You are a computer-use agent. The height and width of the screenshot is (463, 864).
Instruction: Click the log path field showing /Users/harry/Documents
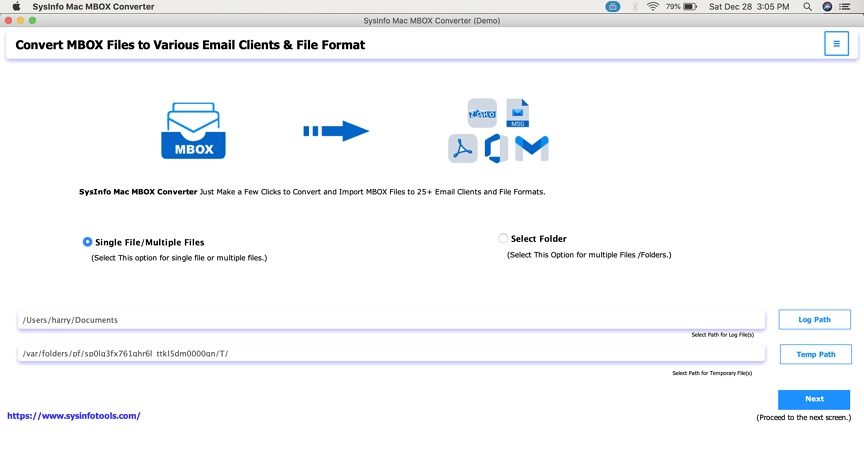[x=391, y=320]
